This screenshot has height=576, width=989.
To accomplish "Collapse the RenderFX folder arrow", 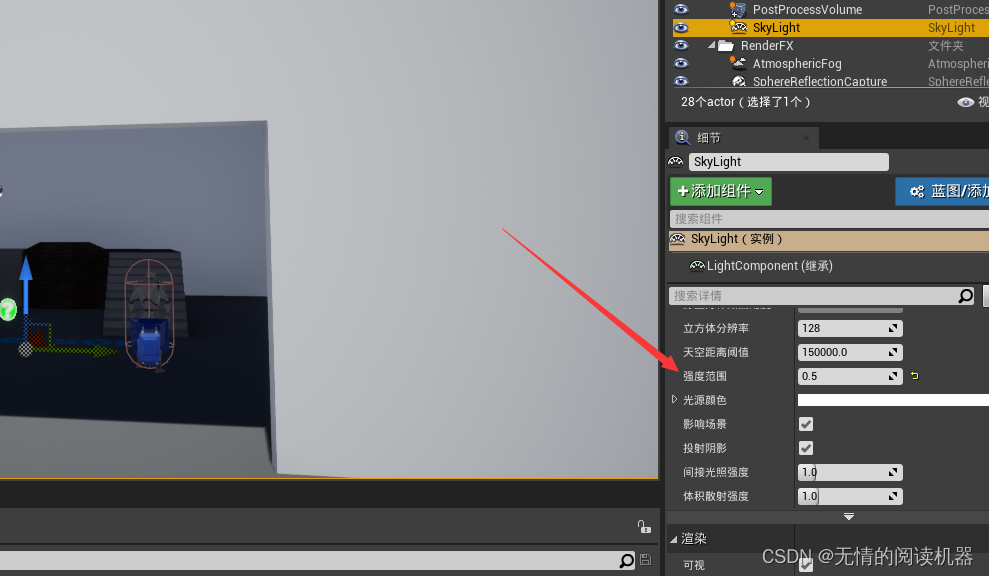I will point(712,45).
